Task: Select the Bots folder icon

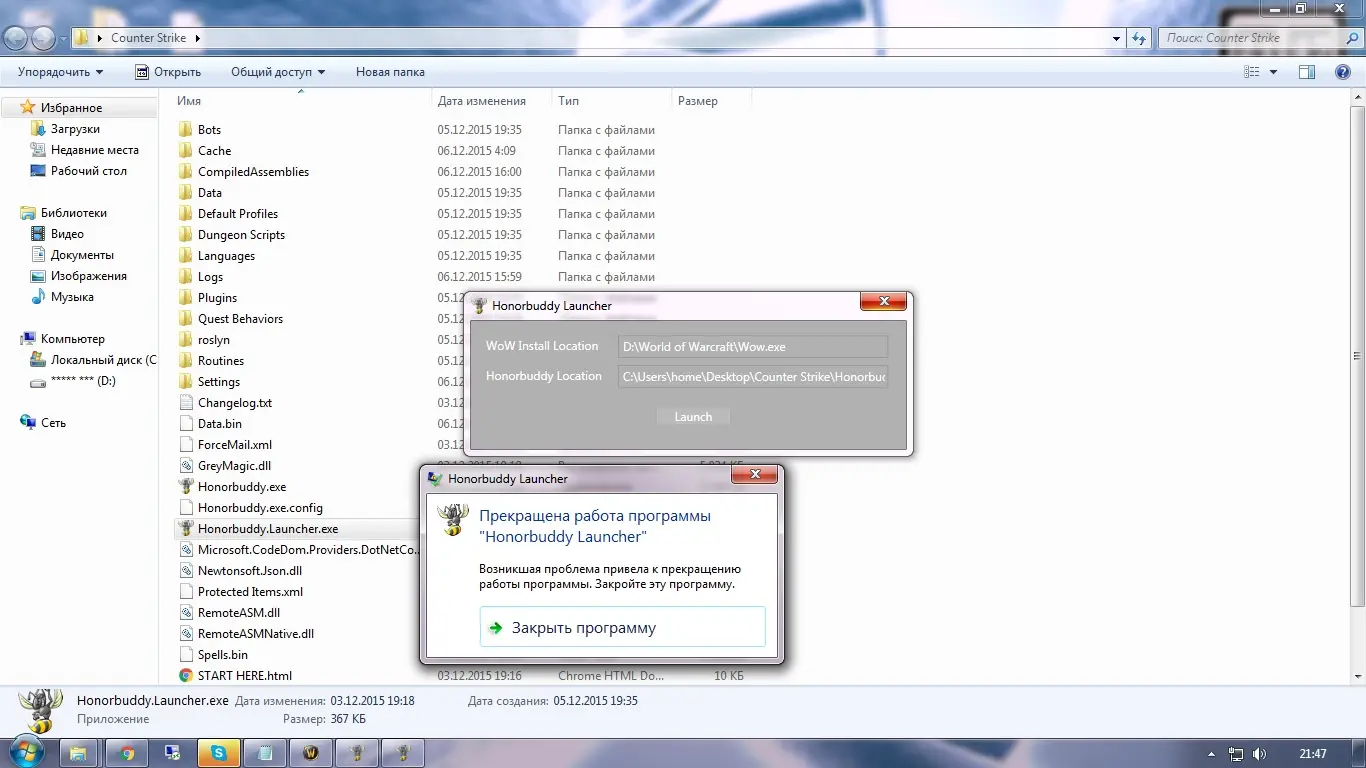Action: (x=186, y=130)
